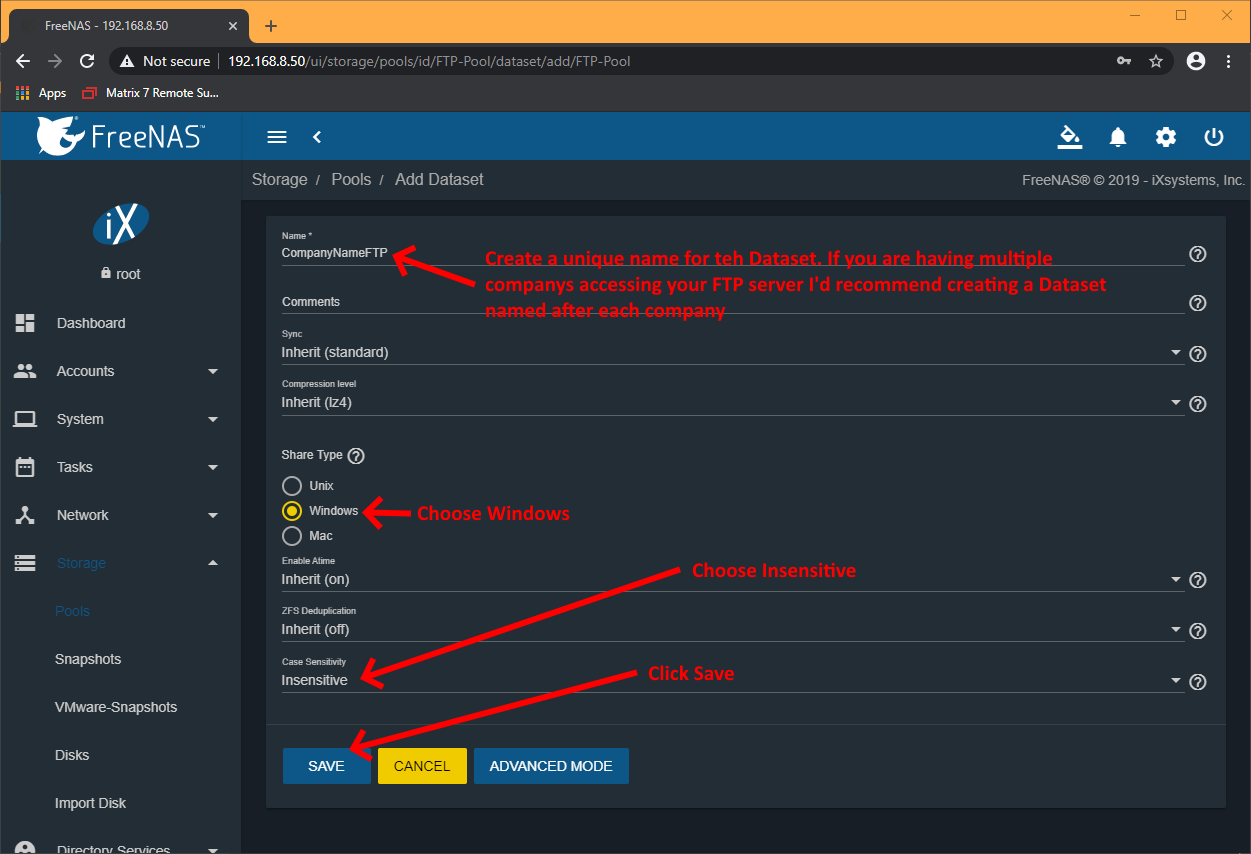The width and height of the screenshot is (1251, 854).
Task: Click the Not secure site info
Action: pyautogui.click(x=165, y=61)
